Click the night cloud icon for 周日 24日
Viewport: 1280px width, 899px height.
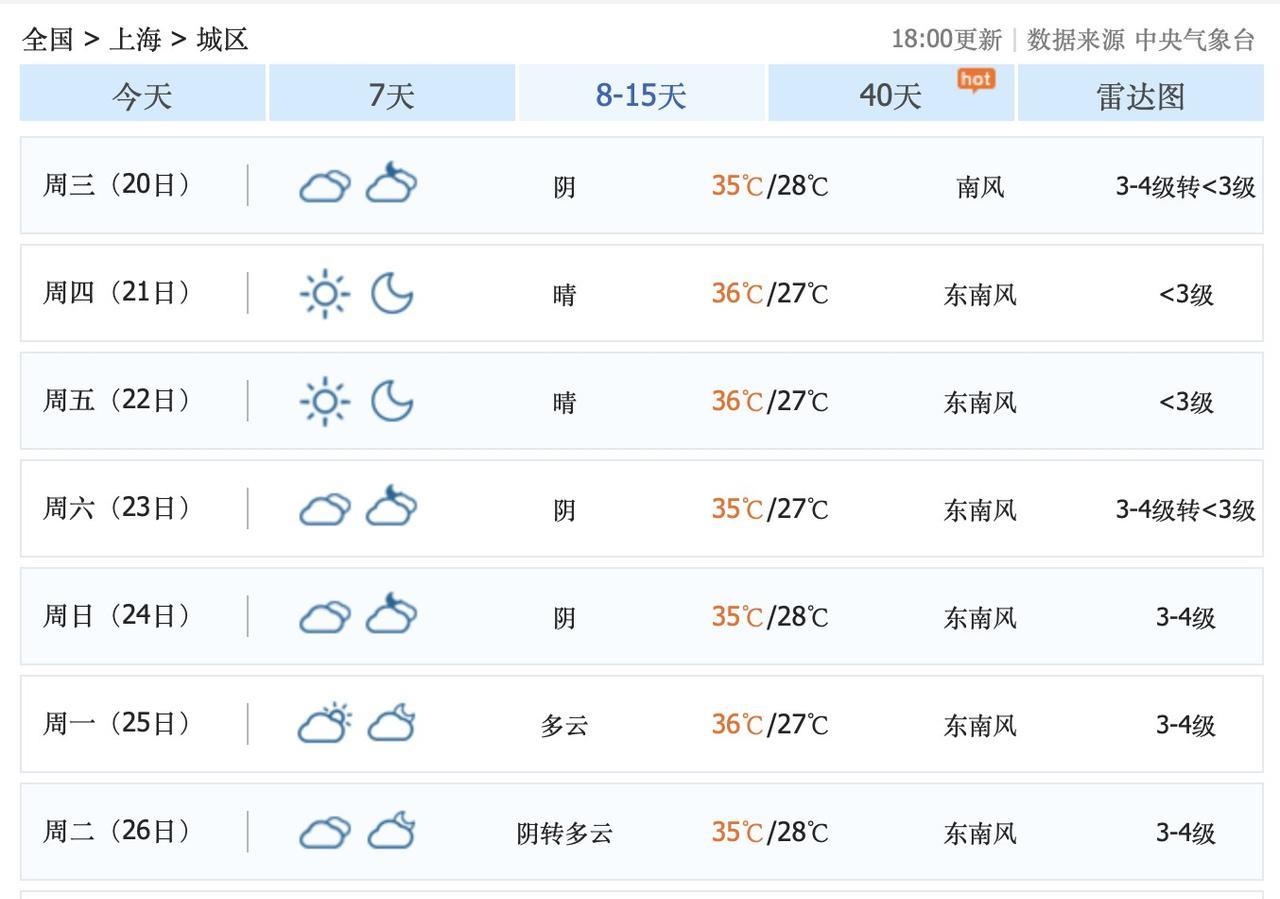(x=391, y=615)
